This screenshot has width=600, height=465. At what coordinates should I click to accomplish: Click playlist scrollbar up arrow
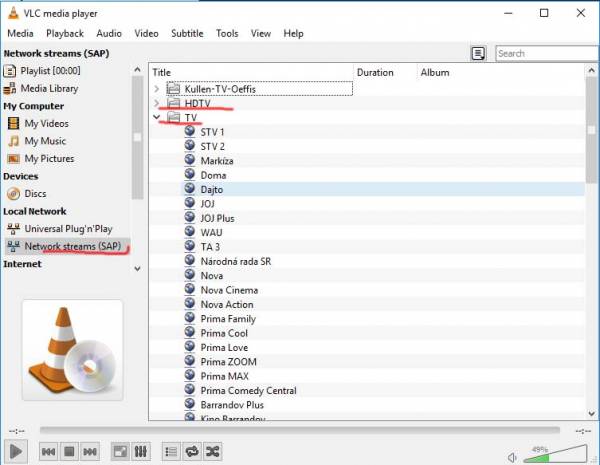591,70
